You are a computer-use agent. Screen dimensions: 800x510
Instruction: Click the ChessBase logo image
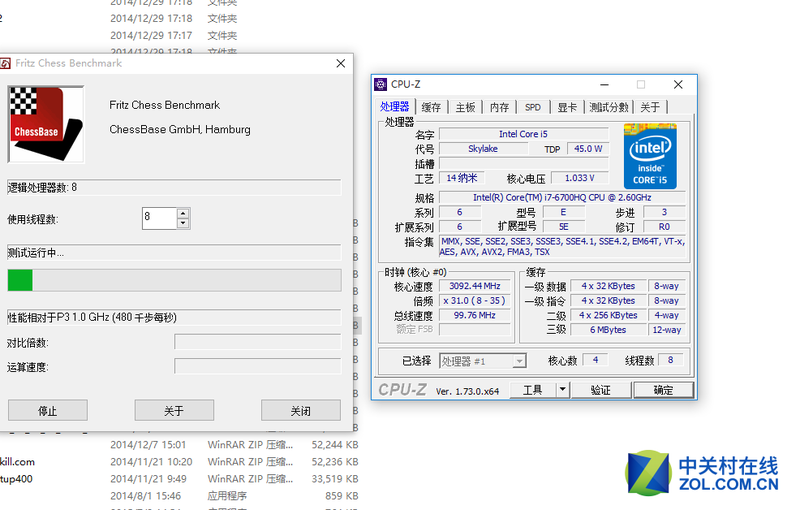coord(46,124)
